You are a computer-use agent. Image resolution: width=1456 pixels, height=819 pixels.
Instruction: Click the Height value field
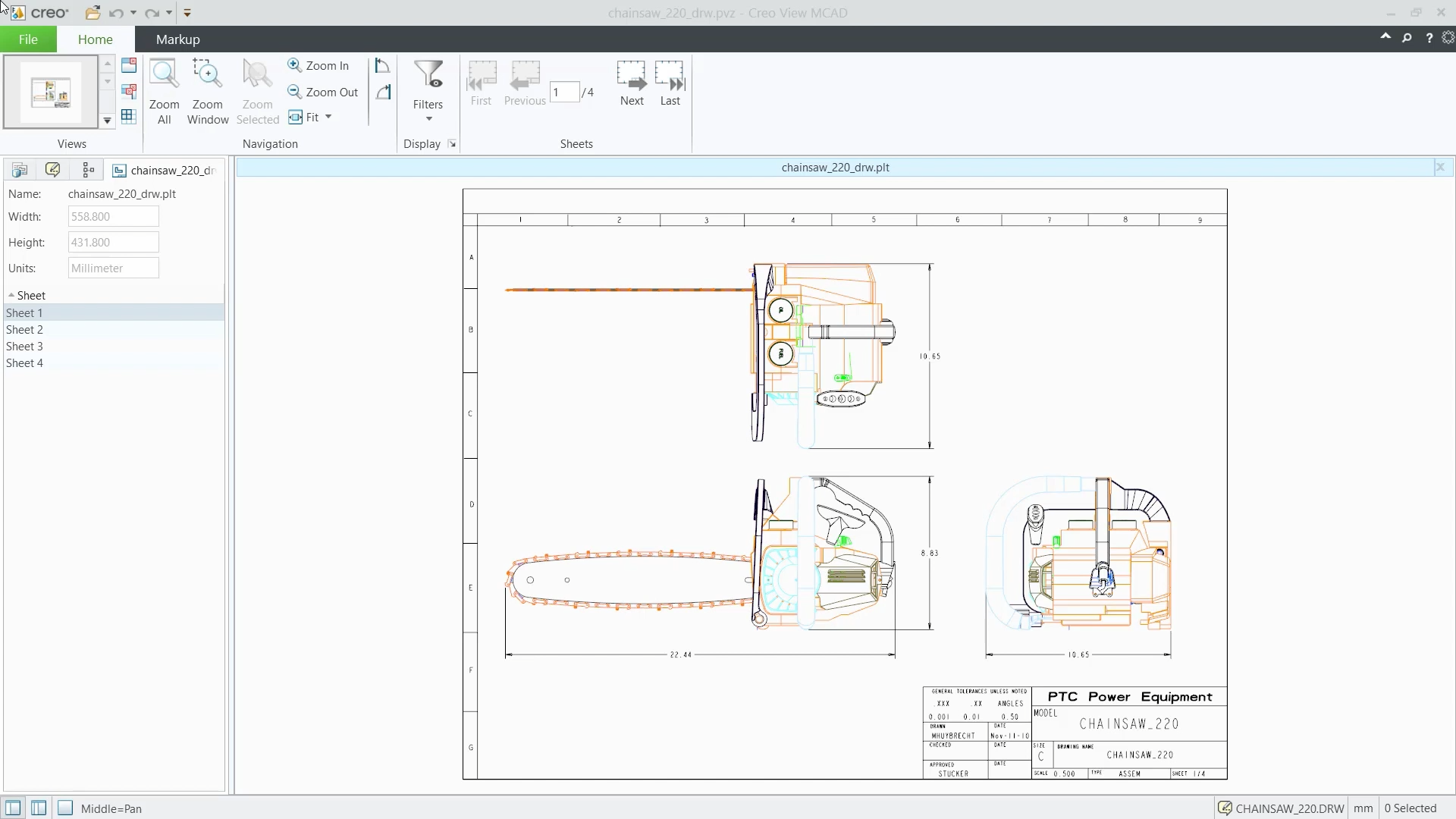point(114,243)
